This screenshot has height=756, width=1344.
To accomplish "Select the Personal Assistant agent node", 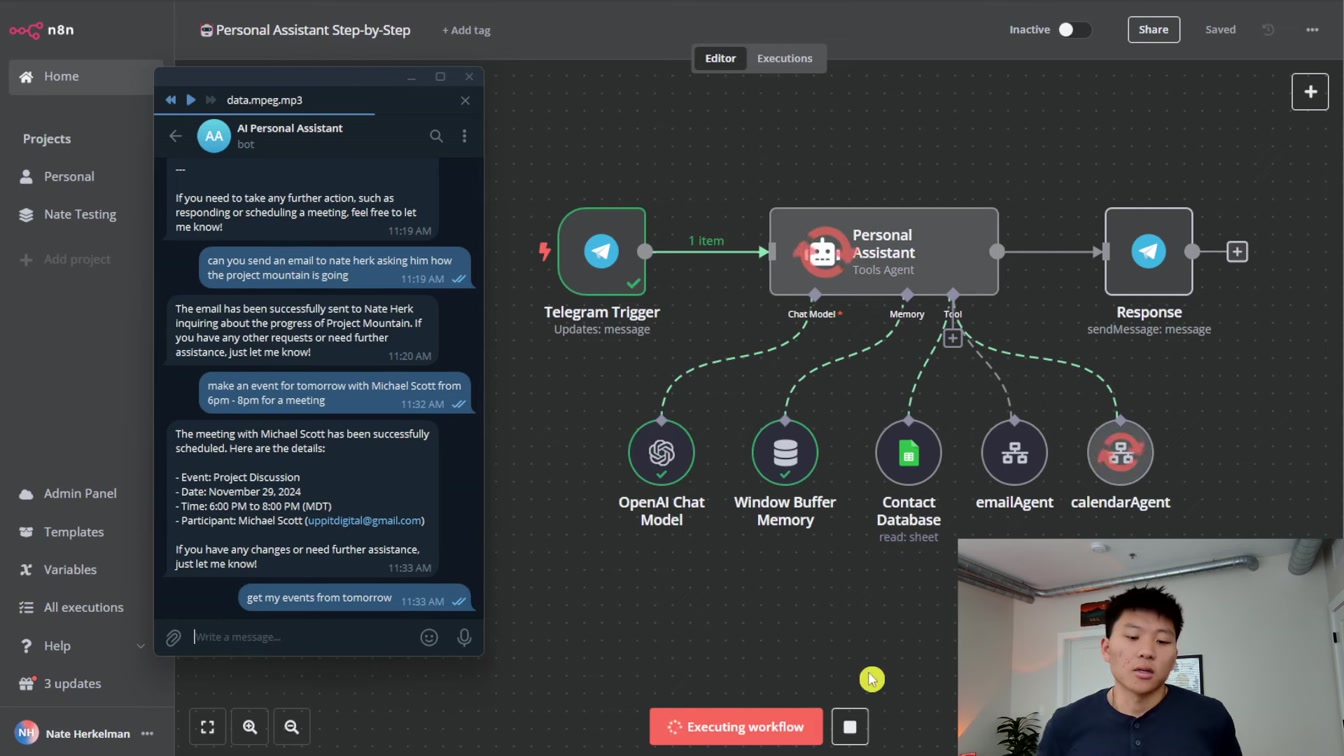I will (x=883, y=251).
